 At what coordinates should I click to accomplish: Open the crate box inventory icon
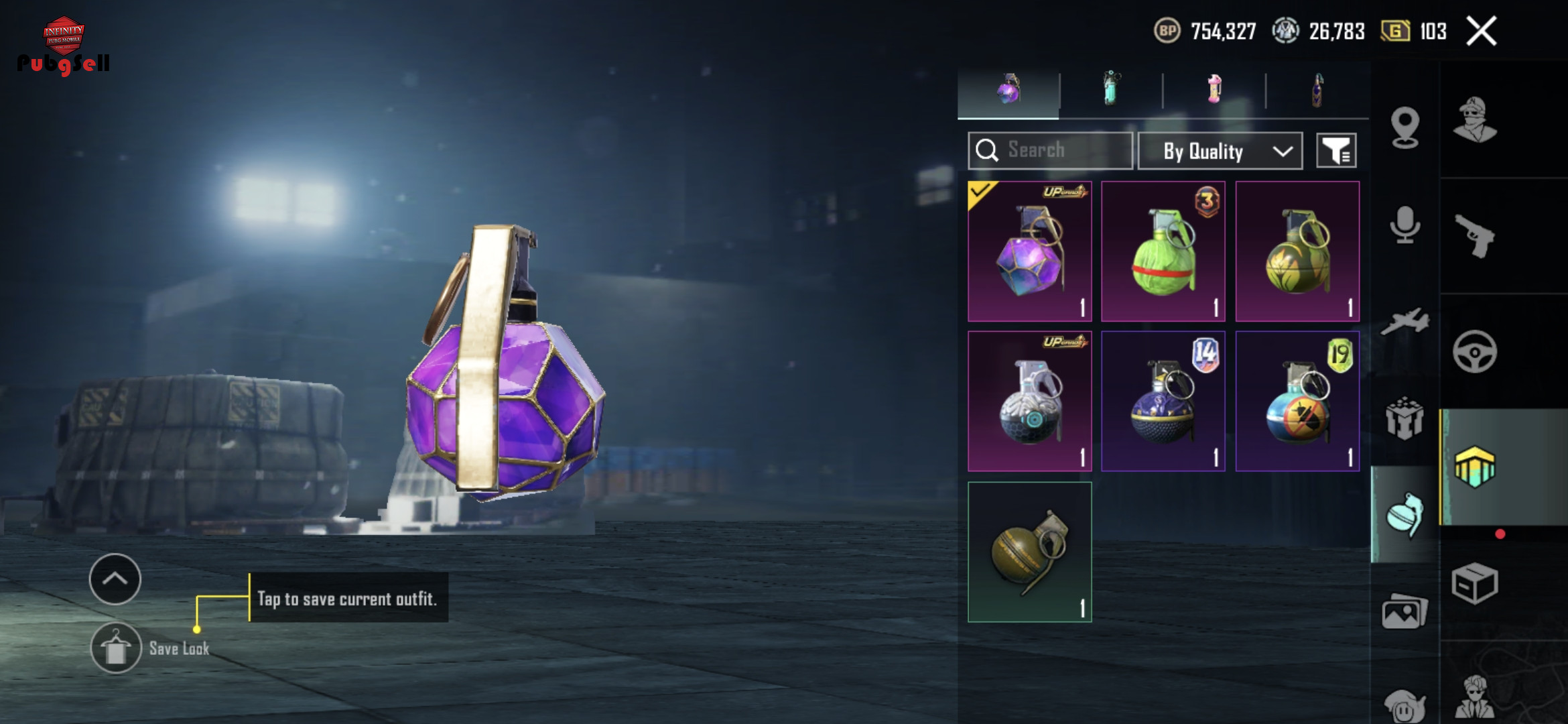tap(1475, 583)
